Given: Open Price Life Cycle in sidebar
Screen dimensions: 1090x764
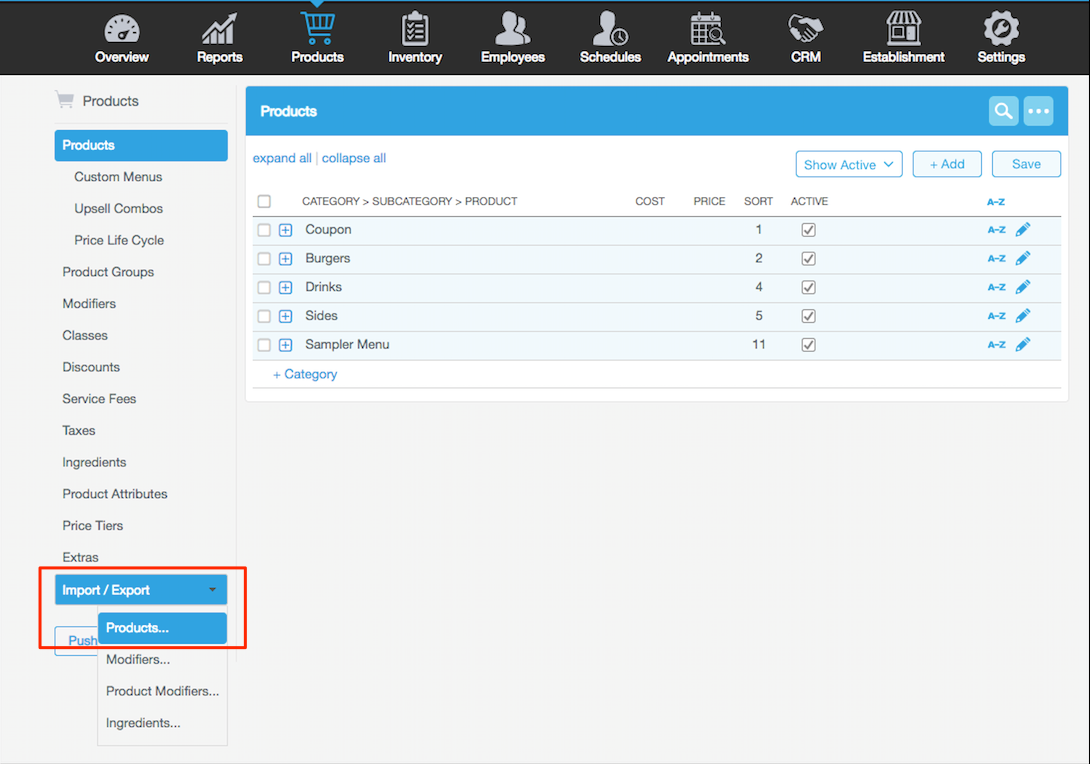Looking at the screenshot, I should (x=119, y=240).
